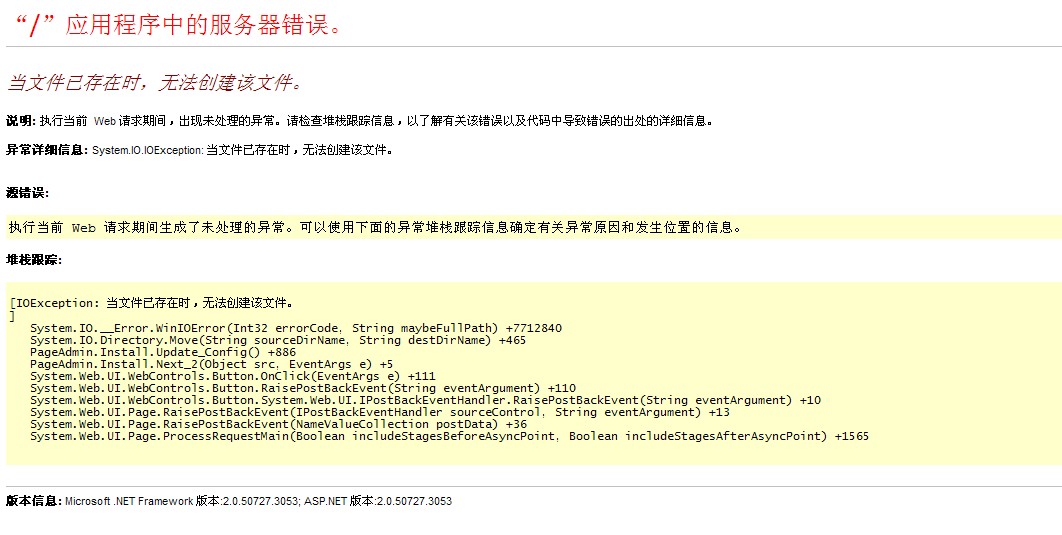Click the [IOException: line in stack trace
This screenshot has height=535, width=1062.
point(150,303)
